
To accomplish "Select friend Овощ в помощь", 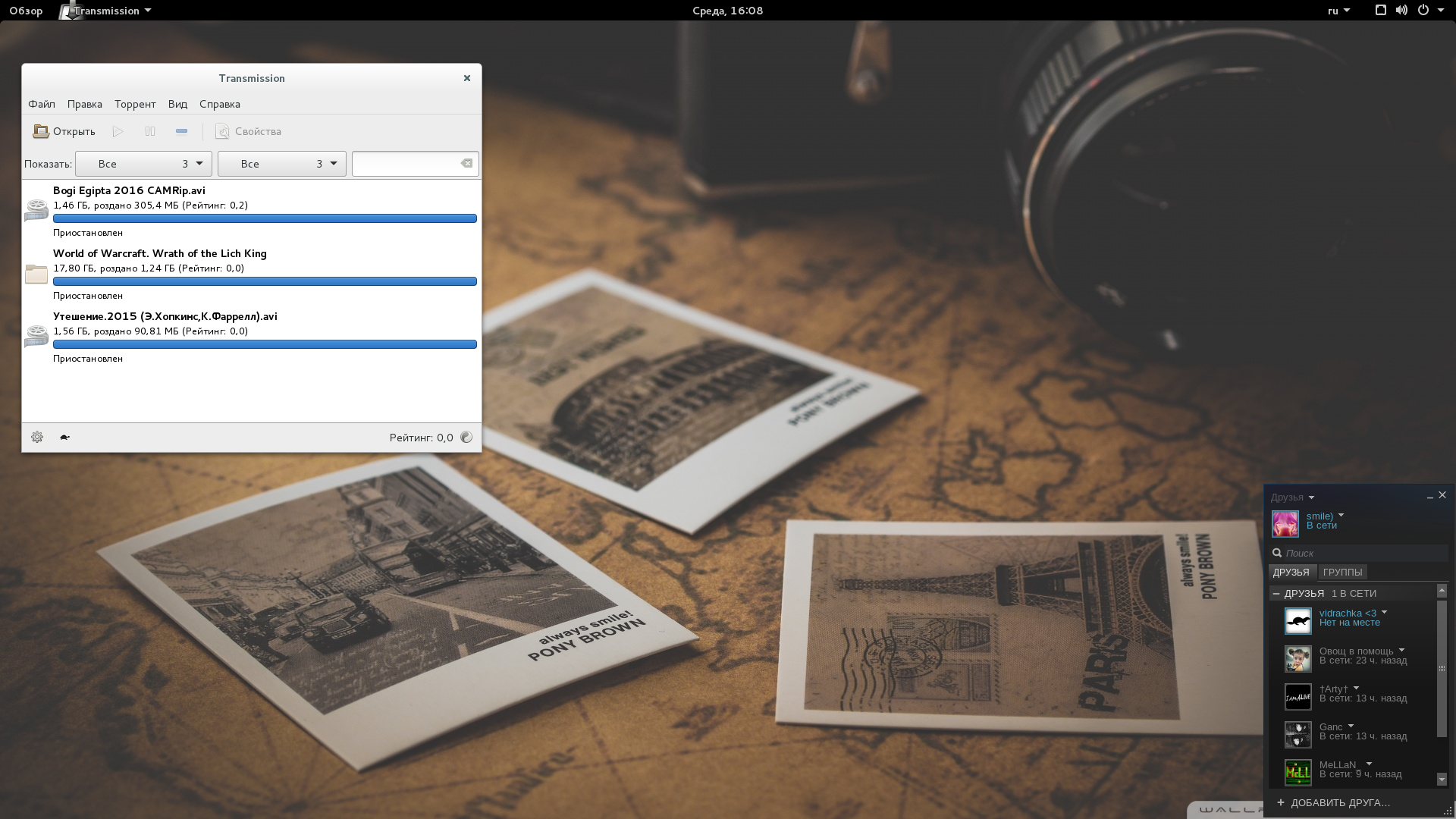I will [1352, 658].
